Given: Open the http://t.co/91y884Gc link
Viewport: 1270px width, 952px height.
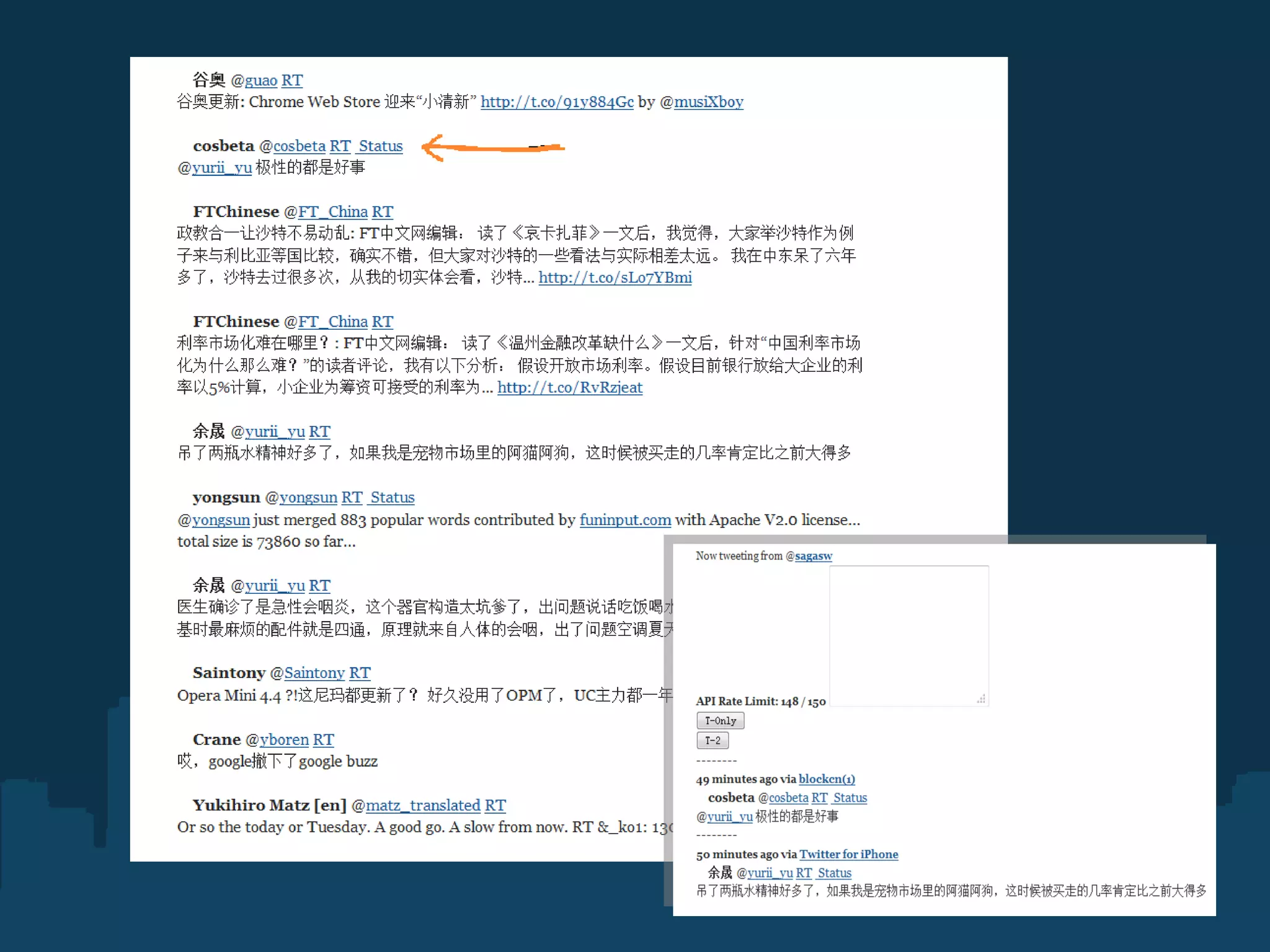Looking at the screenshot, I should pyautogui.click(x=557, y=102).
